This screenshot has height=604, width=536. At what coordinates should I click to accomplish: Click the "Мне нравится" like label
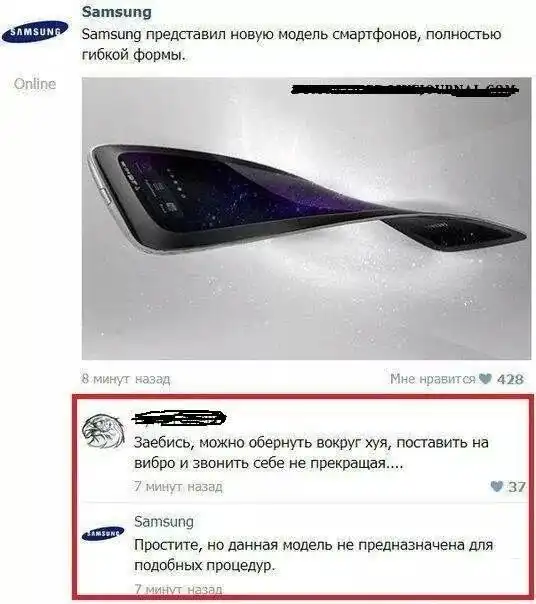point(432,379)
